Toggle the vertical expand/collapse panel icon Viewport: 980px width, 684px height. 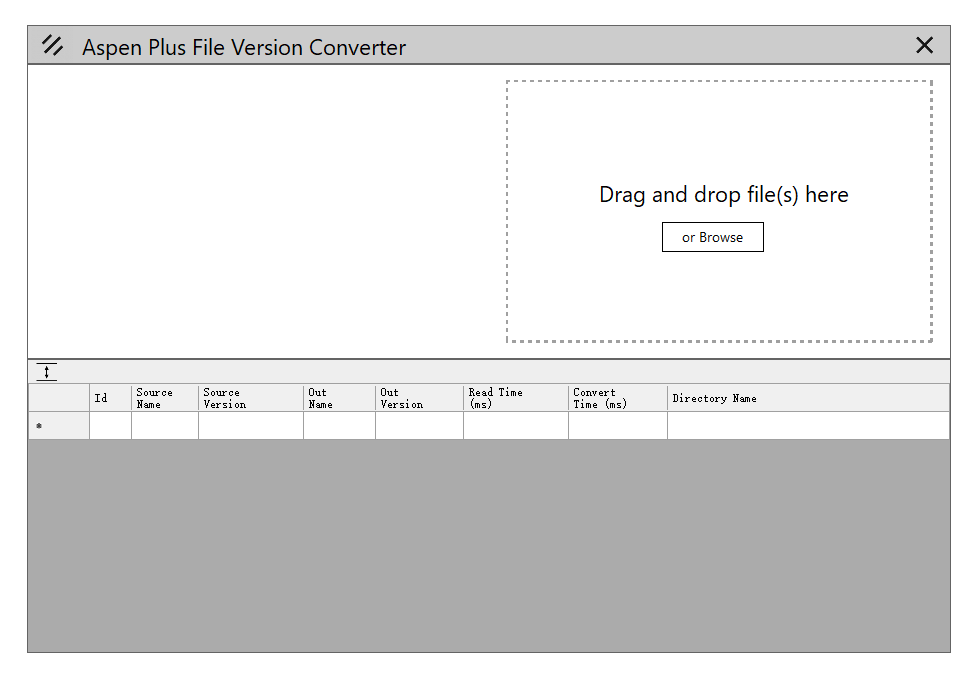point(46,372)
